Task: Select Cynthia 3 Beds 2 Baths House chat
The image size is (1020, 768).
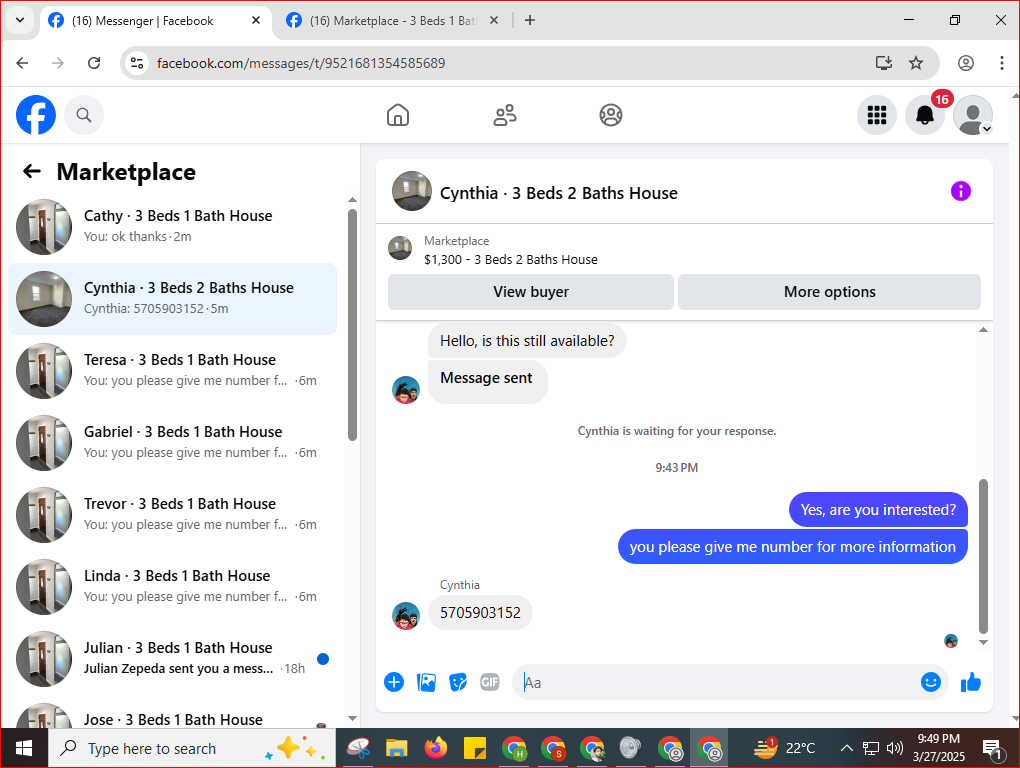Action: click(172, 298)
